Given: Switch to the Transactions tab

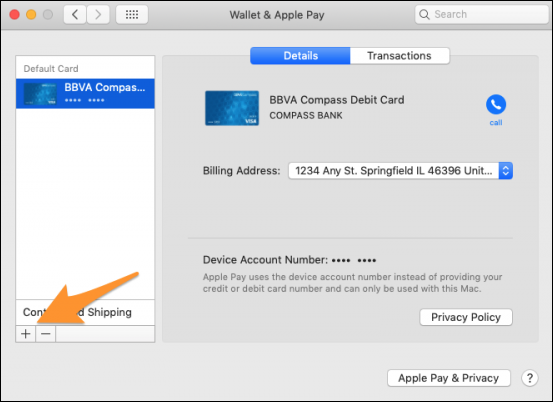Looking at the screenshot, I should 400,56.
